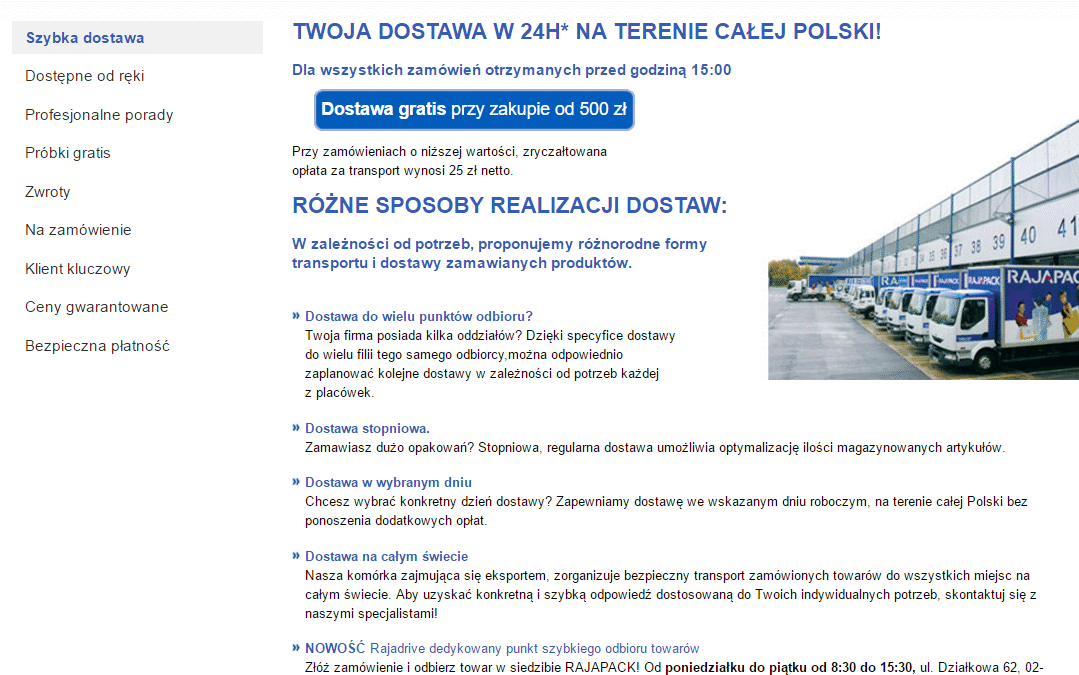Open Na zamówienie menu entry
Screen dimensions: 1079x675
tap(78, 230)
